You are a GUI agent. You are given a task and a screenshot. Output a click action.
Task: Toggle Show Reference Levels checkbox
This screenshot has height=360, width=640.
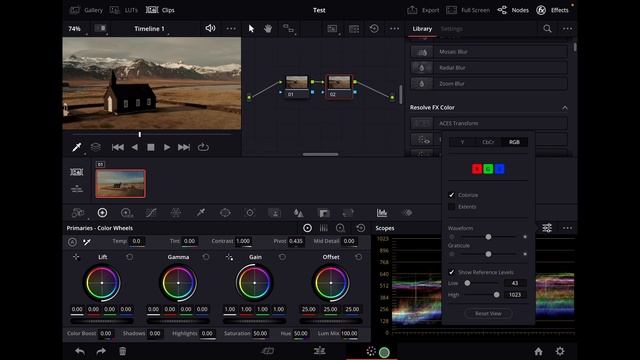[451, 272]
